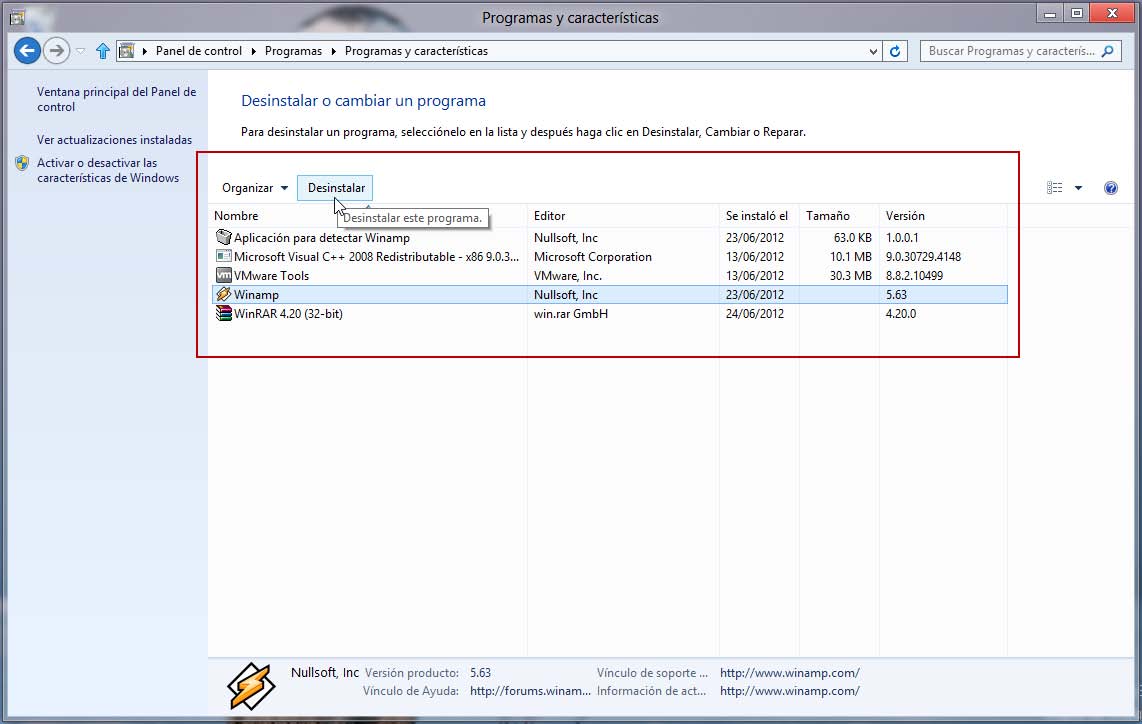Image resolution: width=1142 pixels, height=724 pixels.
Task: Select the WinRAR 4.20 icon
Action: (x=224, y=314)
